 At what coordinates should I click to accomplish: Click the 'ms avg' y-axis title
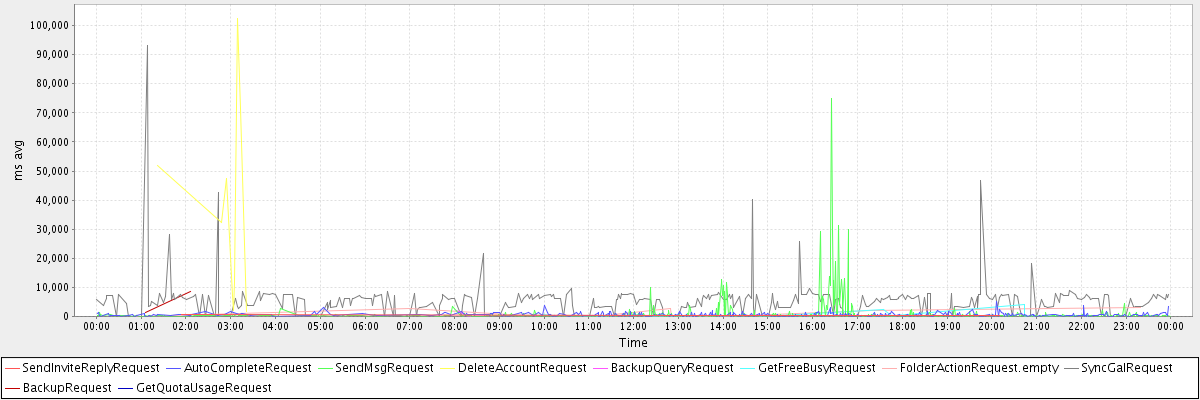click(x=20, y=160)
